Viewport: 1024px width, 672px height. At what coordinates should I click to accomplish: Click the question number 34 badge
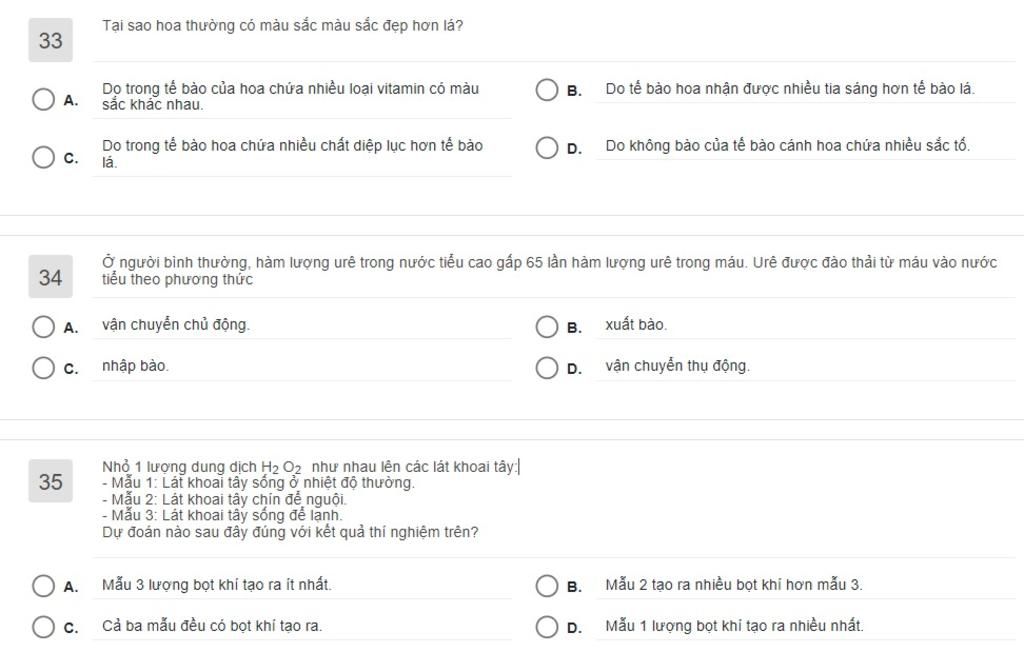pyautogui.click(x=50, y=277)
